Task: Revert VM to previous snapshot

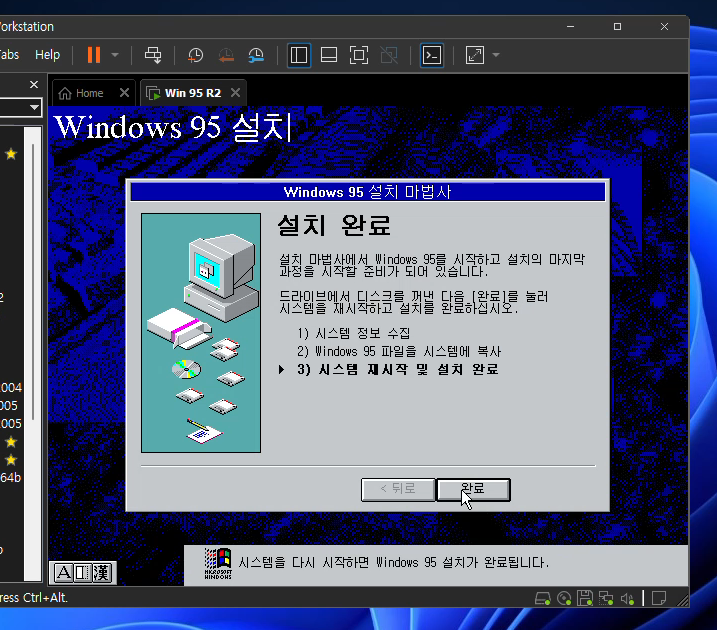Action: pos(226,55)
